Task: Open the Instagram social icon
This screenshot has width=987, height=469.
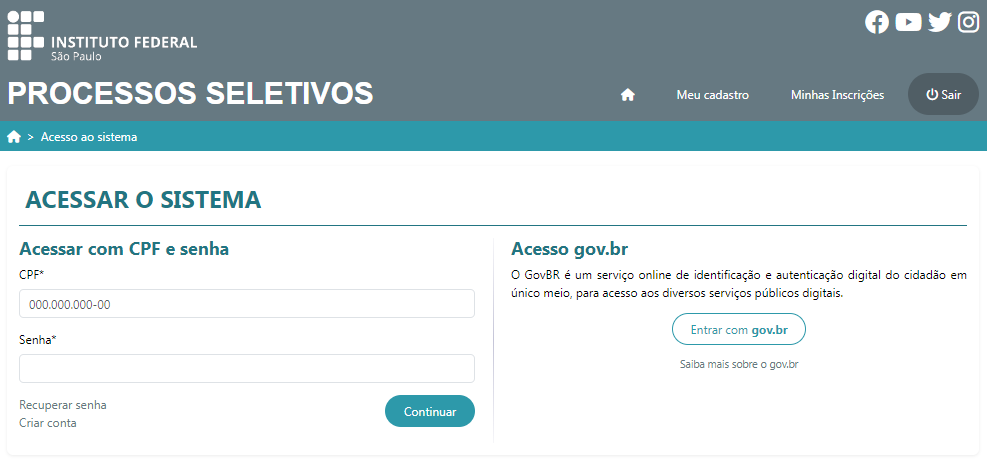Action: click(968, 23)
